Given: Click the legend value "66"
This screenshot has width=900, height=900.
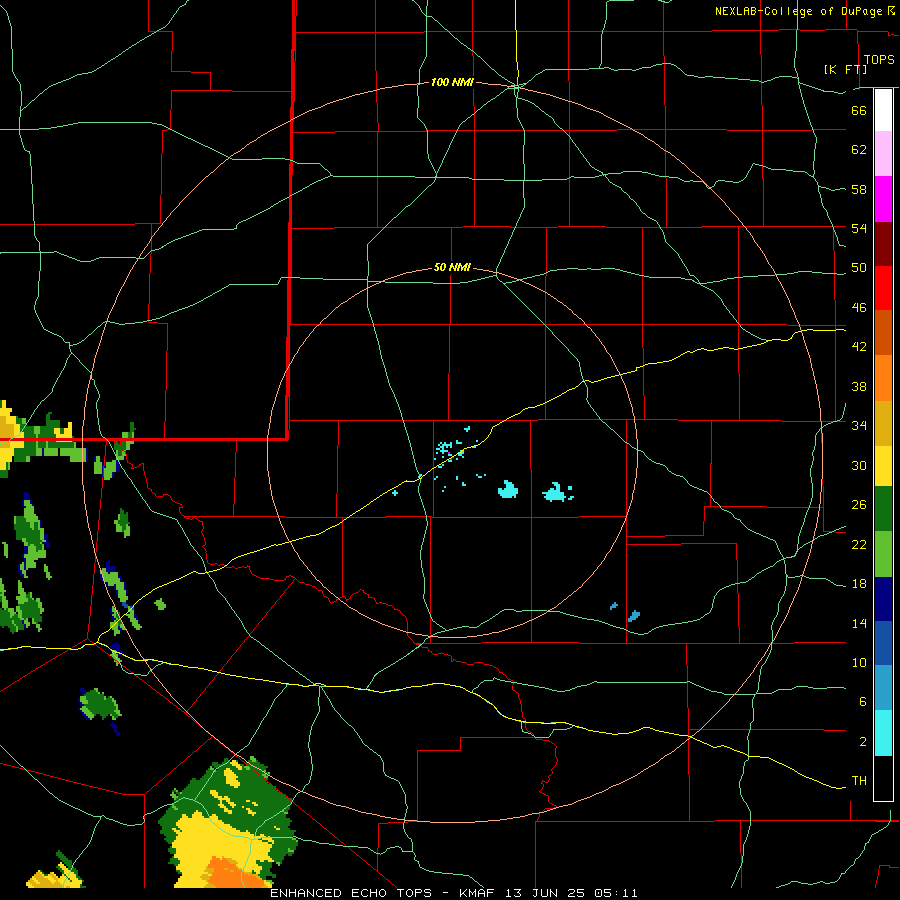Looking at the screenshot, I should coord(859,110).
